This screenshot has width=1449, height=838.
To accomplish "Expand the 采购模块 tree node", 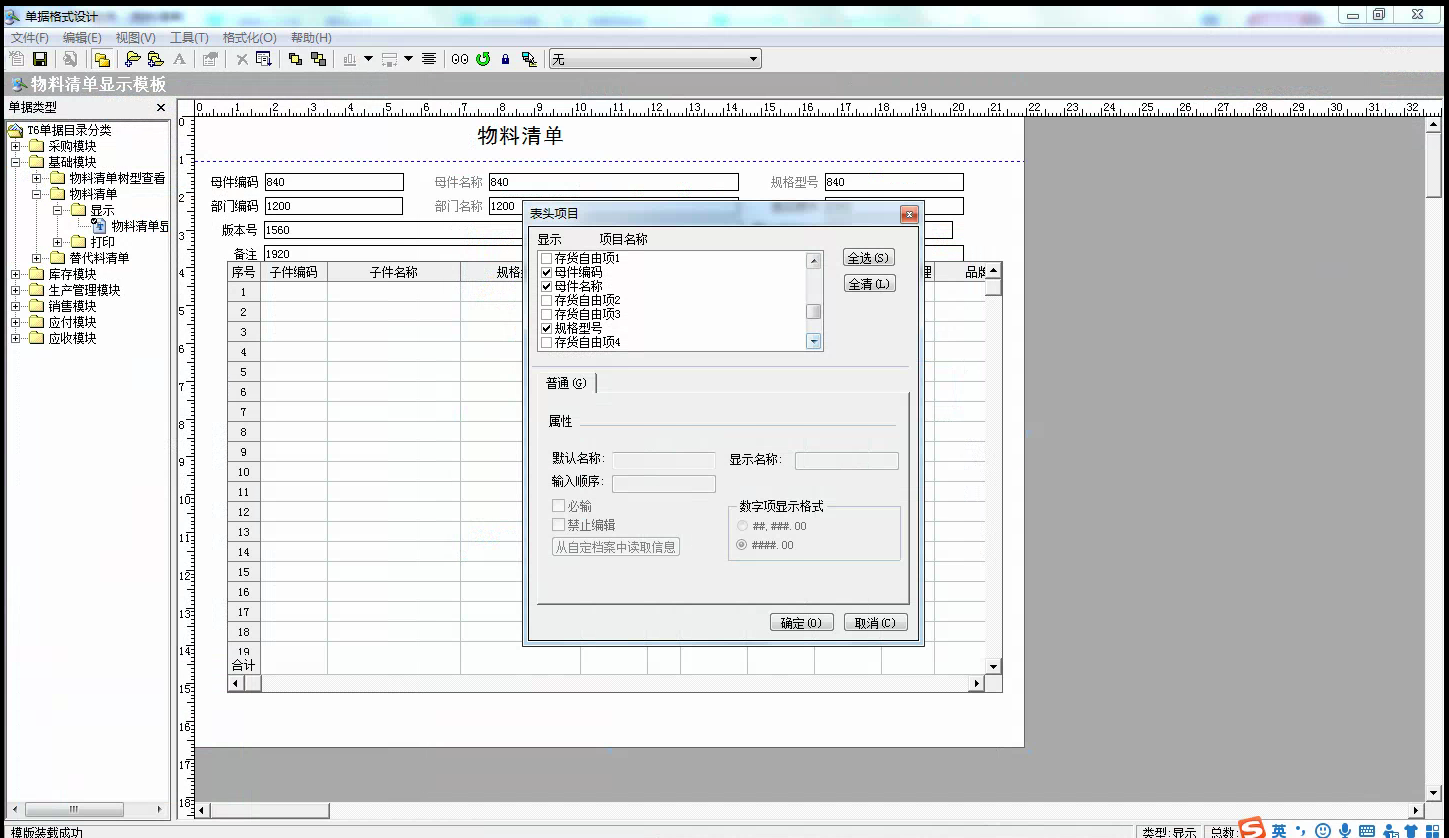I will point(16,146).
